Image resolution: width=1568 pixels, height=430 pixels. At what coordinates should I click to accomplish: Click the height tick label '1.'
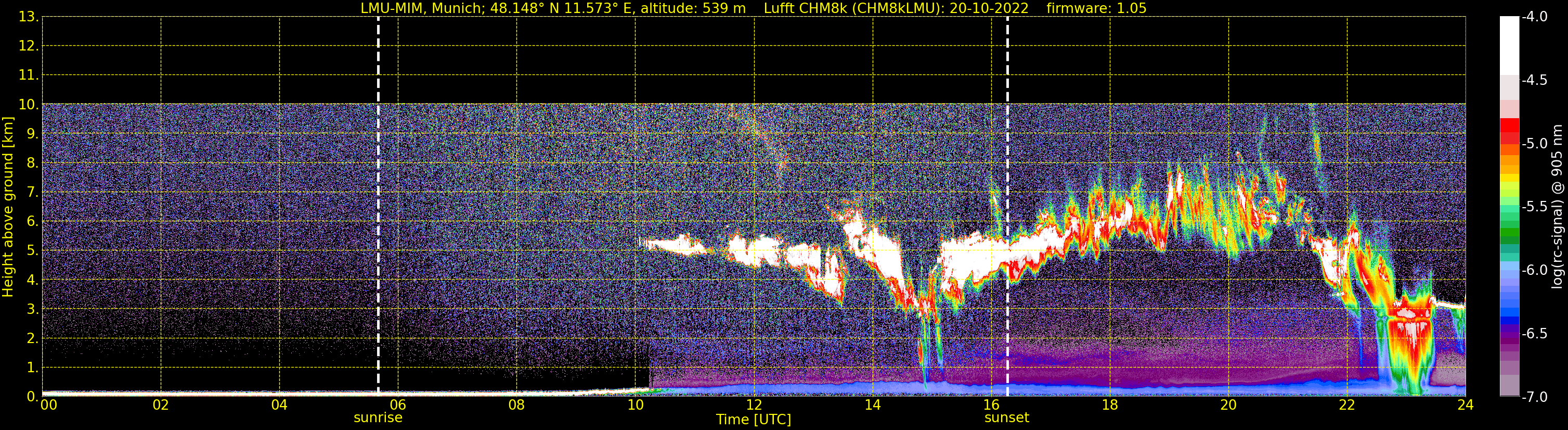tap(33, 368)
